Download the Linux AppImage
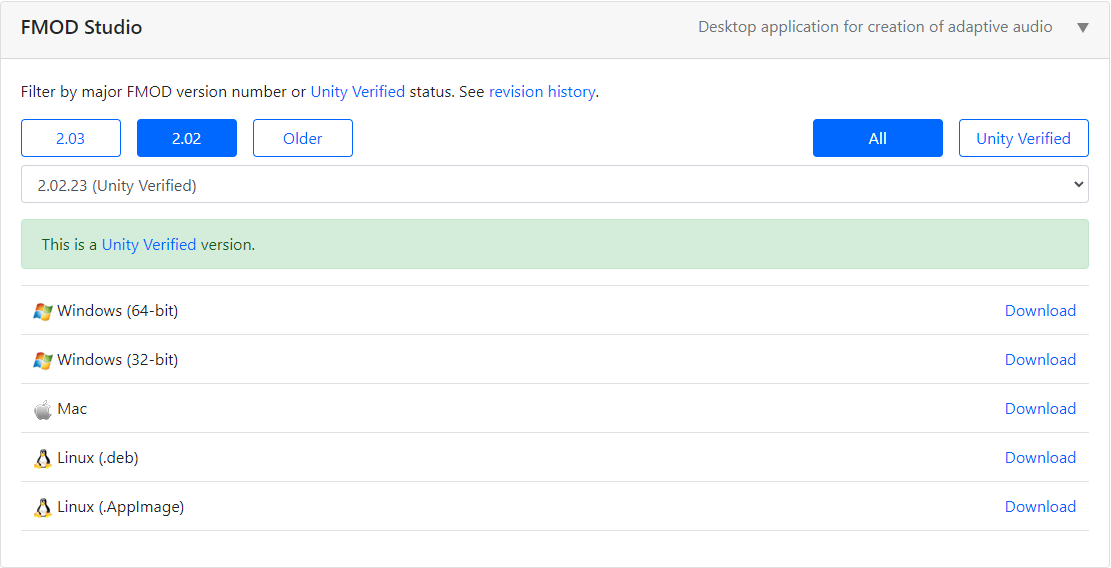The height and width of the screenshot is (568, 1111). [x=1040, y=507]
